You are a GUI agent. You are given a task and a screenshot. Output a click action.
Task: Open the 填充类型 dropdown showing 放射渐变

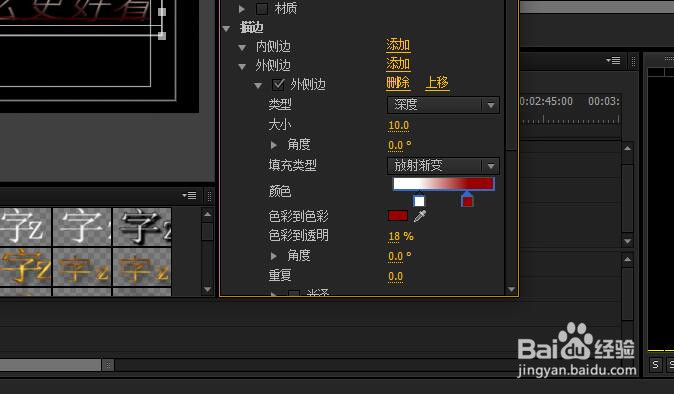click(x=443, y=165)
